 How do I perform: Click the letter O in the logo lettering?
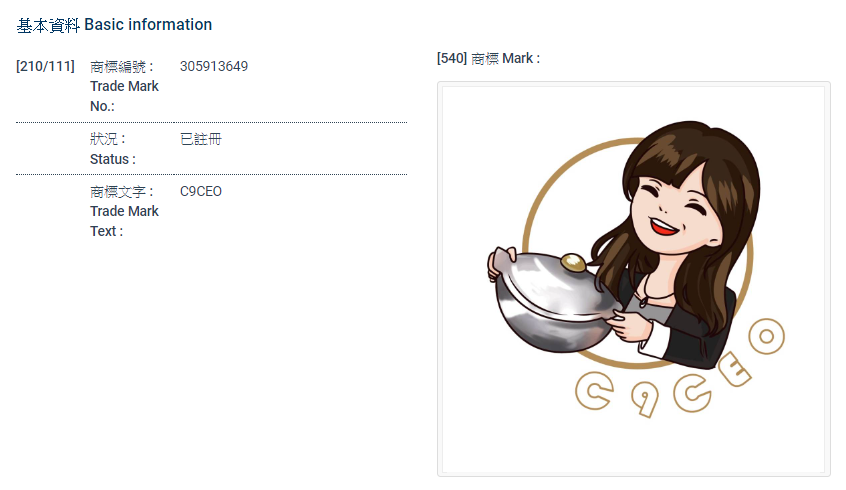[x=766, y=336]
